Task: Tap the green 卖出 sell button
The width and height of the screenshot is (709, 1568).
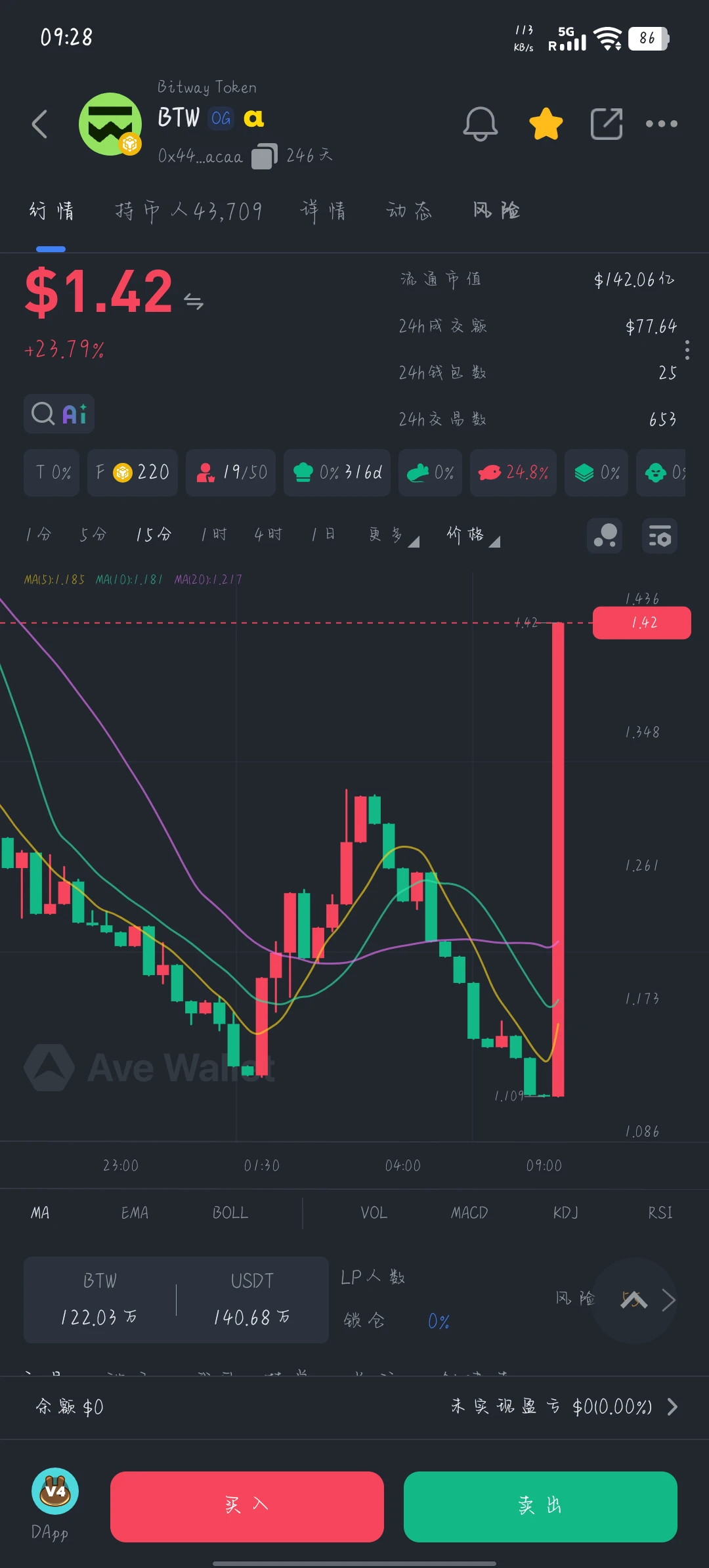Action: point(540,1506)
